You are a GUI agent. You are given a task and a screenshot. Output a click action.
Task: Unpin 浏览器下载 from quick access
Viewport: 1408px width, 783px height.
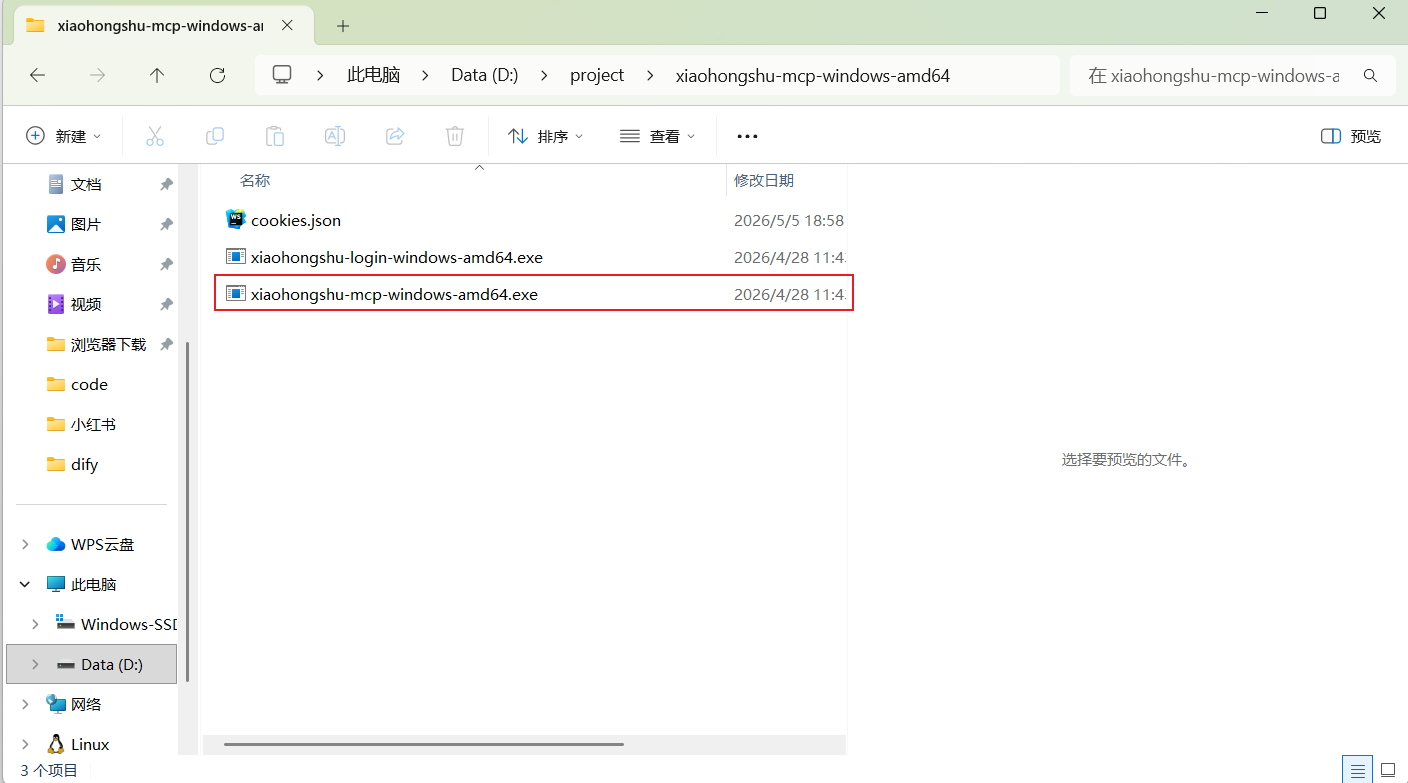(166, 345)
